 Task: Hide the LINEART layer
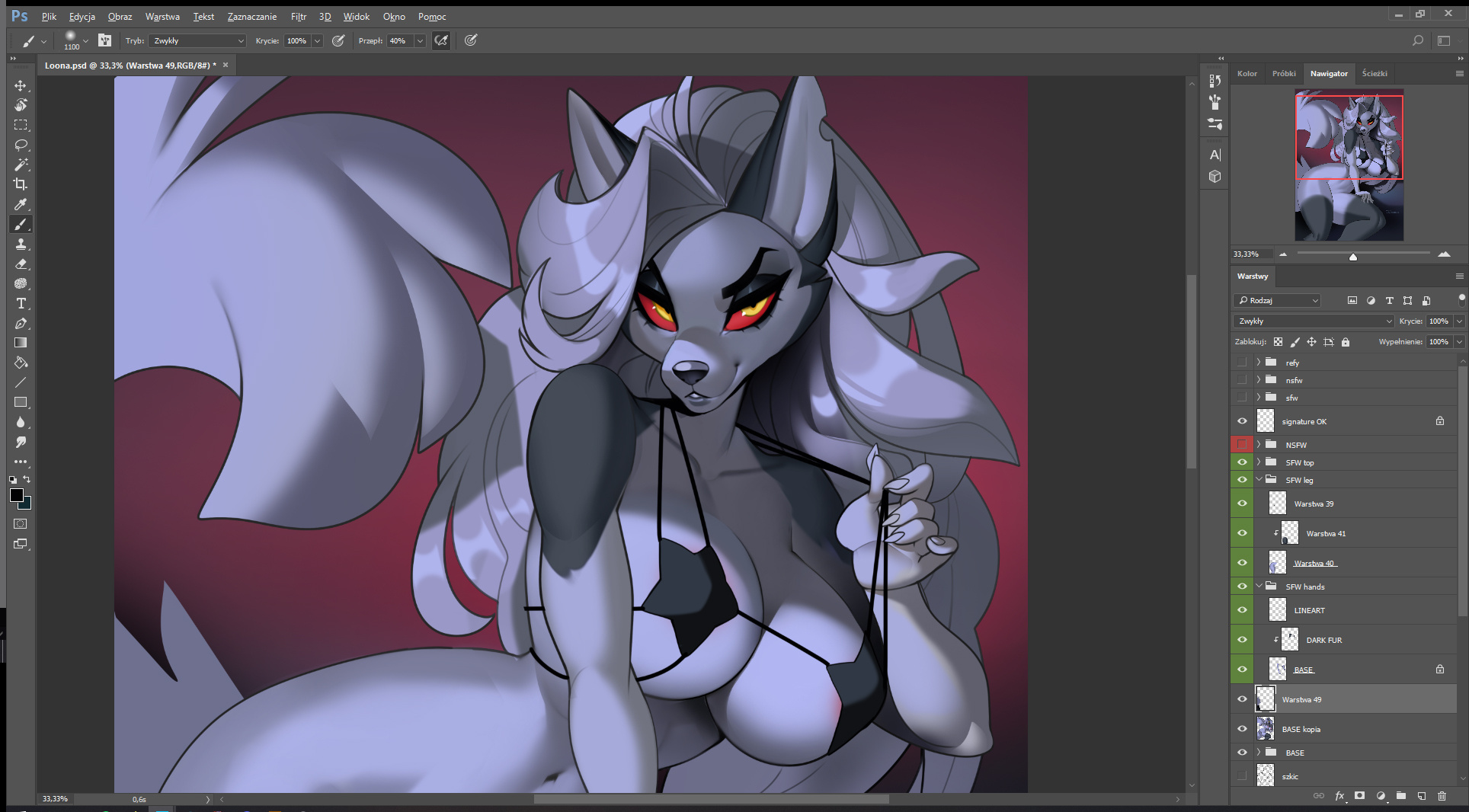[1242, 610]
